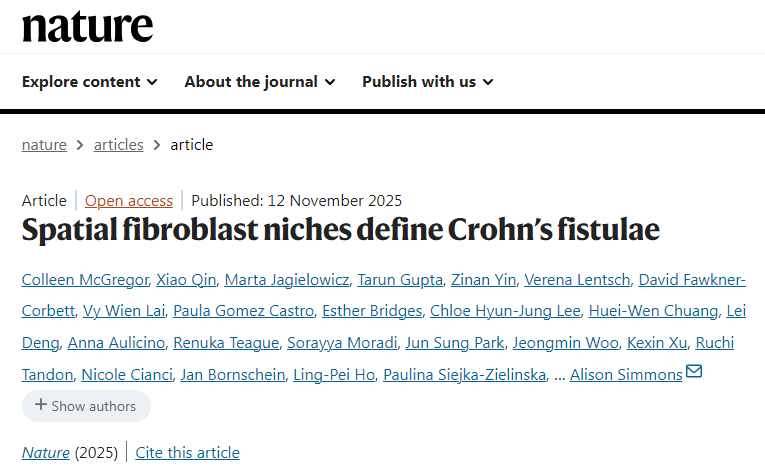765x473 pixels.
Task: Open author Alison Simmons link
Action: [x=626, y=374]
